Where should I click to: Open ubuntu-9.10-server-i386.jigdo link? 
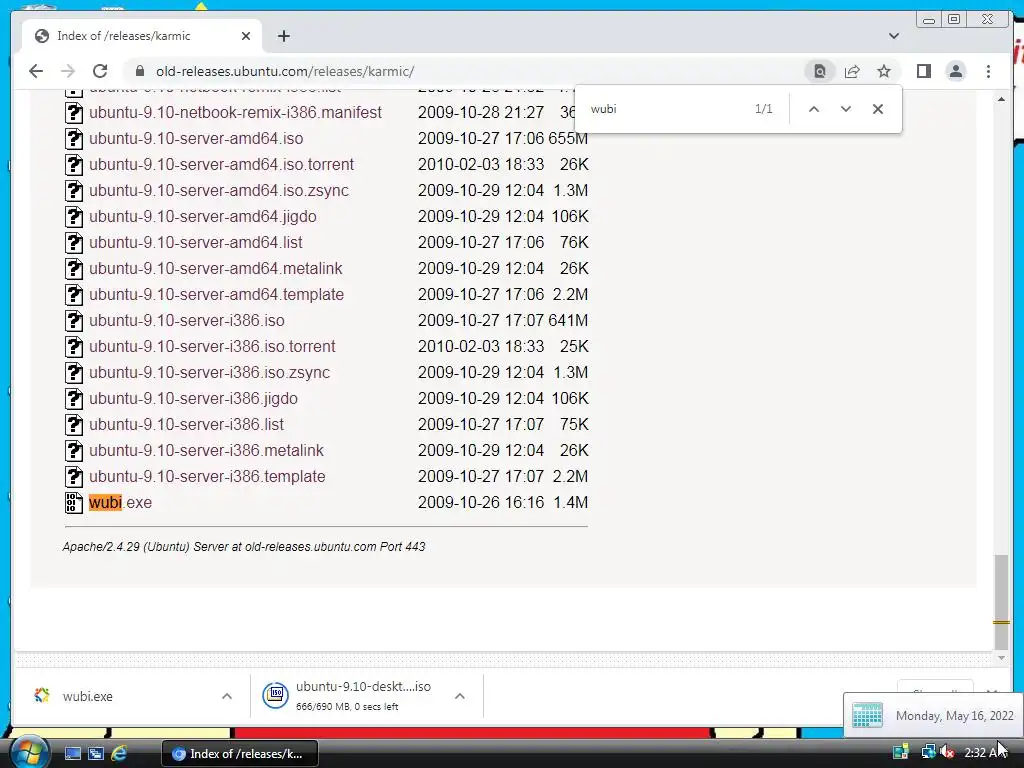[x=193, y=398]
